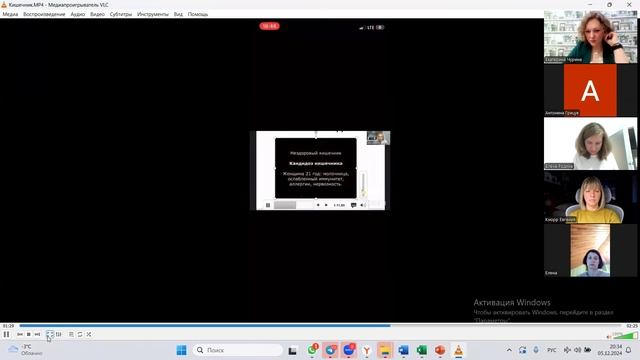This screenshot has height=360, width=640.
Task: Switch to Excel from taskbar
Action: click(422, 350)
